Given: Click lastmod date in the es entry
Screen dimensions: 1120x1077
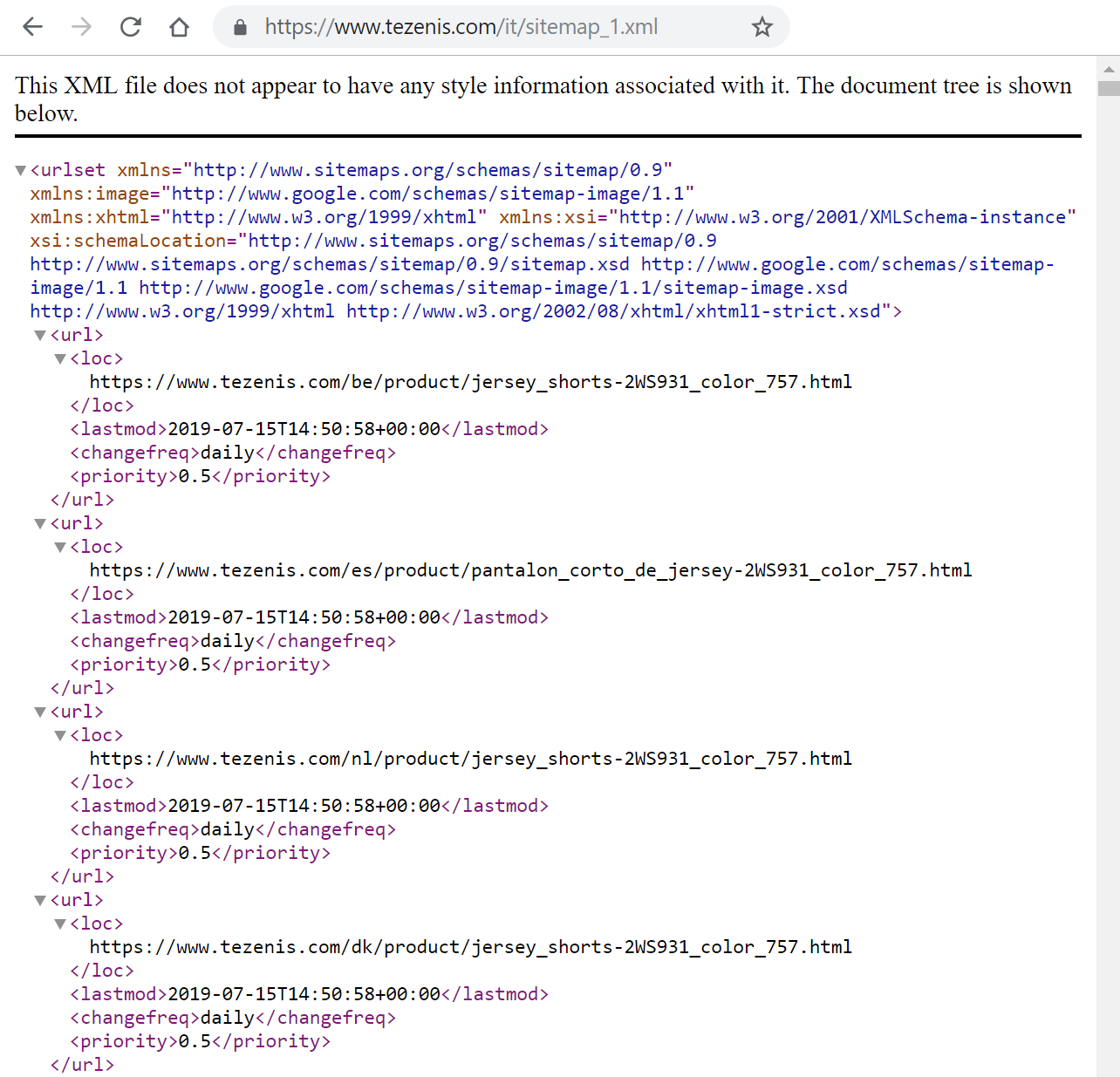Looking at the screenshot, I should tap(304, 617).
